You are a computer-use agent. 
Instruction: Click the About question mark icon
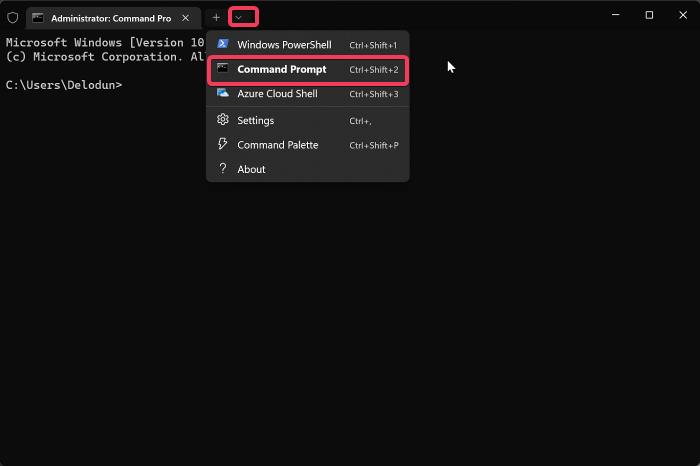pos(222,168)
